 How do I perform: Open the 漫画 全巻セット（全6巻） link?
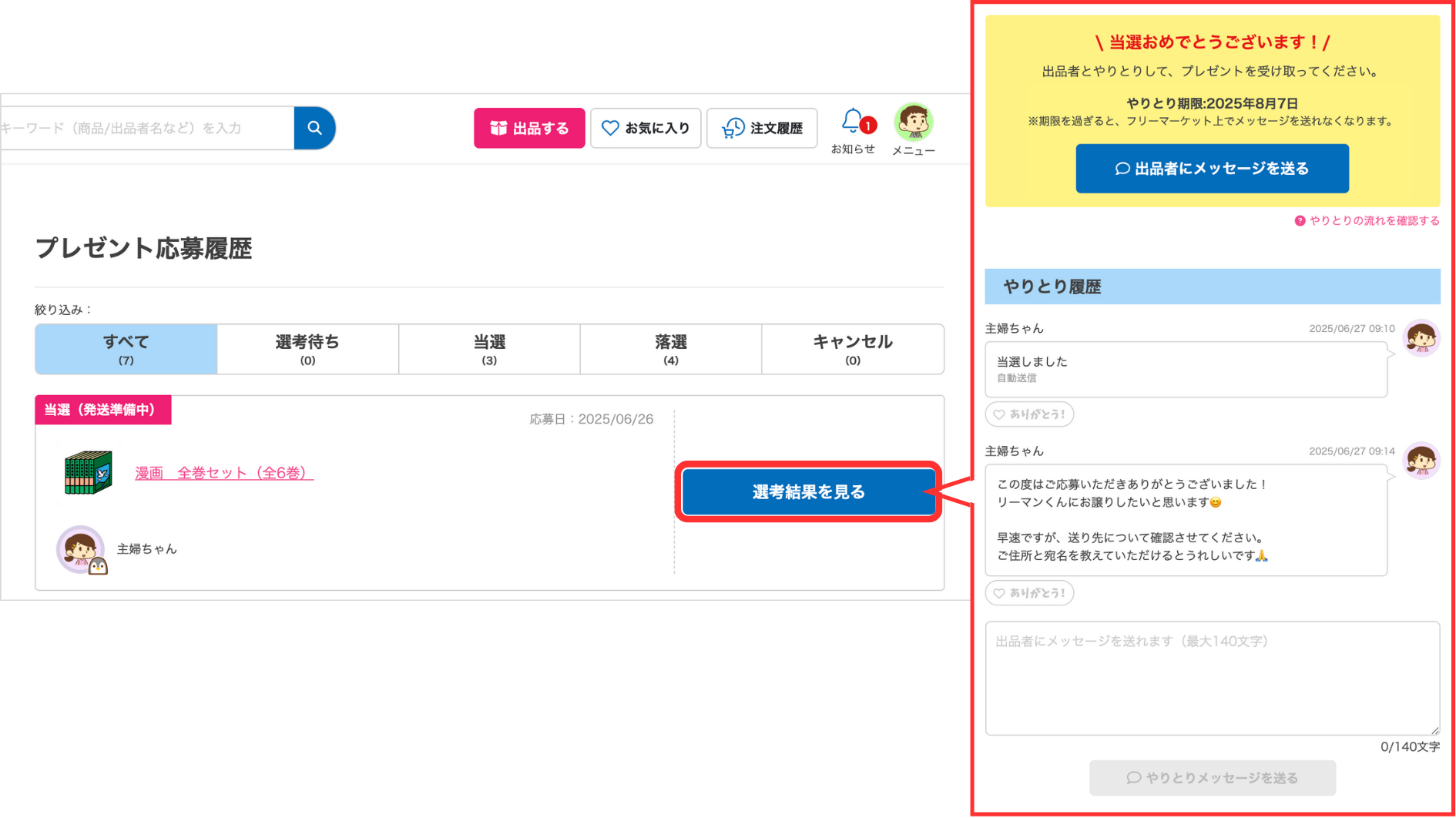224,473
